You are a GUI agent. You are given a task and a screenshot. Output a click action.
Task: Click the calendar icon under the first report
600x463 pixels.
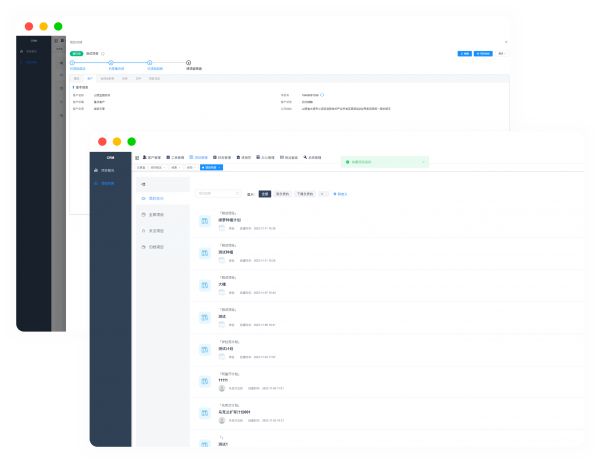tap(222, 228)
